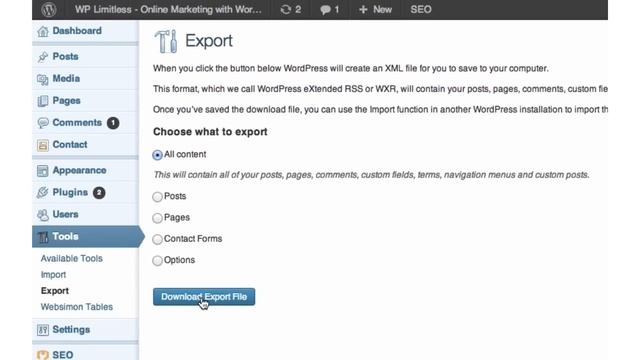640x360 pixels.
Task: Open the SEO menu in admin bar
Action: click(421, 9)
